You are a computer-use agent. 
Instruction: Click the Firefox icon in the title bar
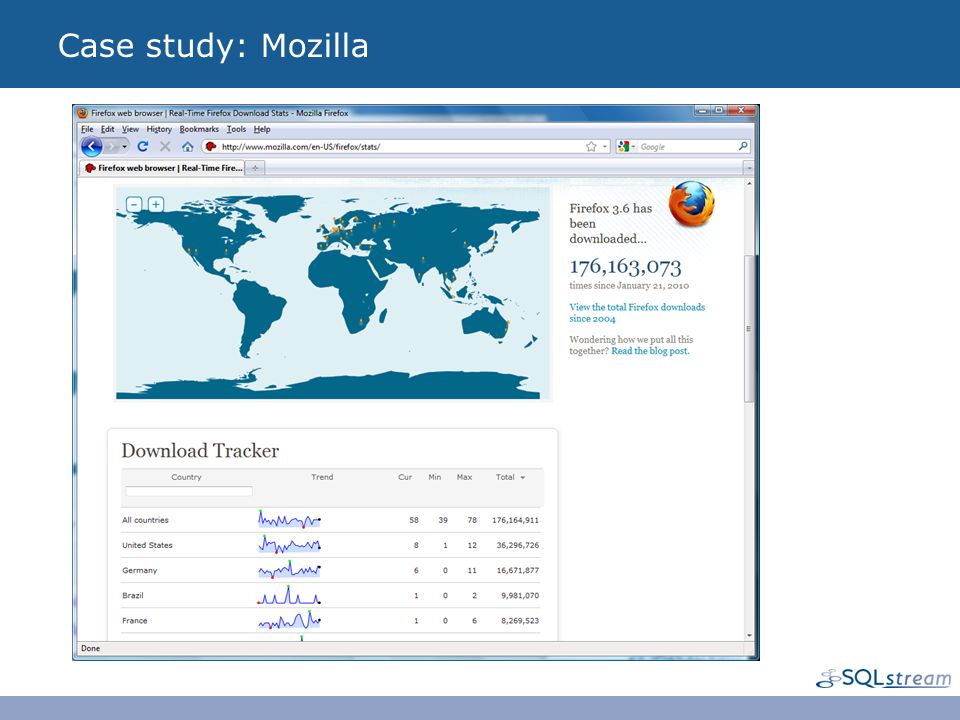click(83, 113)
